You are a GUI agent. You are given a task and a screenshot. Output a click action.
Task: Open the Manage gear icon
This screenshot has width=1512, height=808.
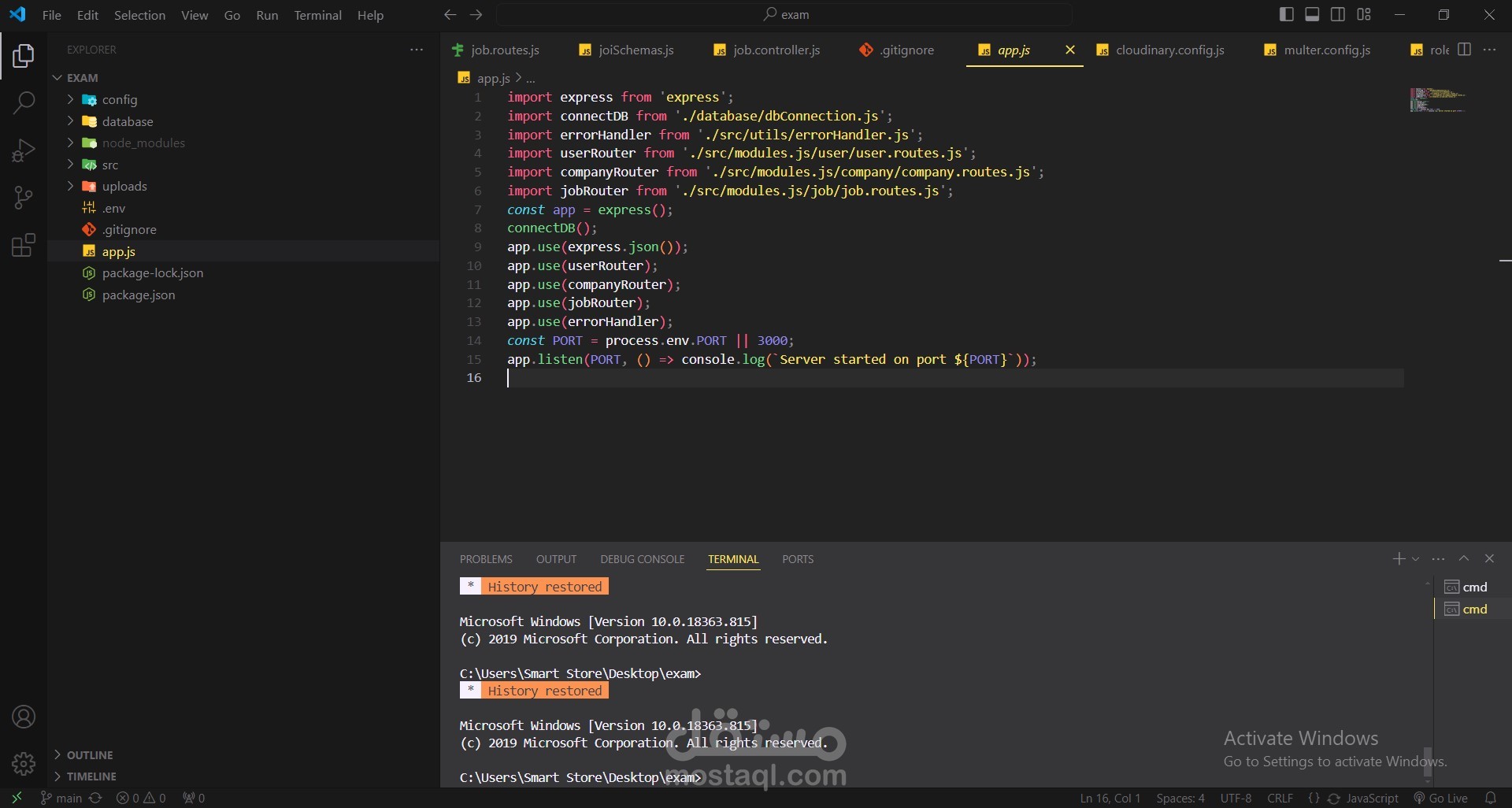click(x=24, y=763)
